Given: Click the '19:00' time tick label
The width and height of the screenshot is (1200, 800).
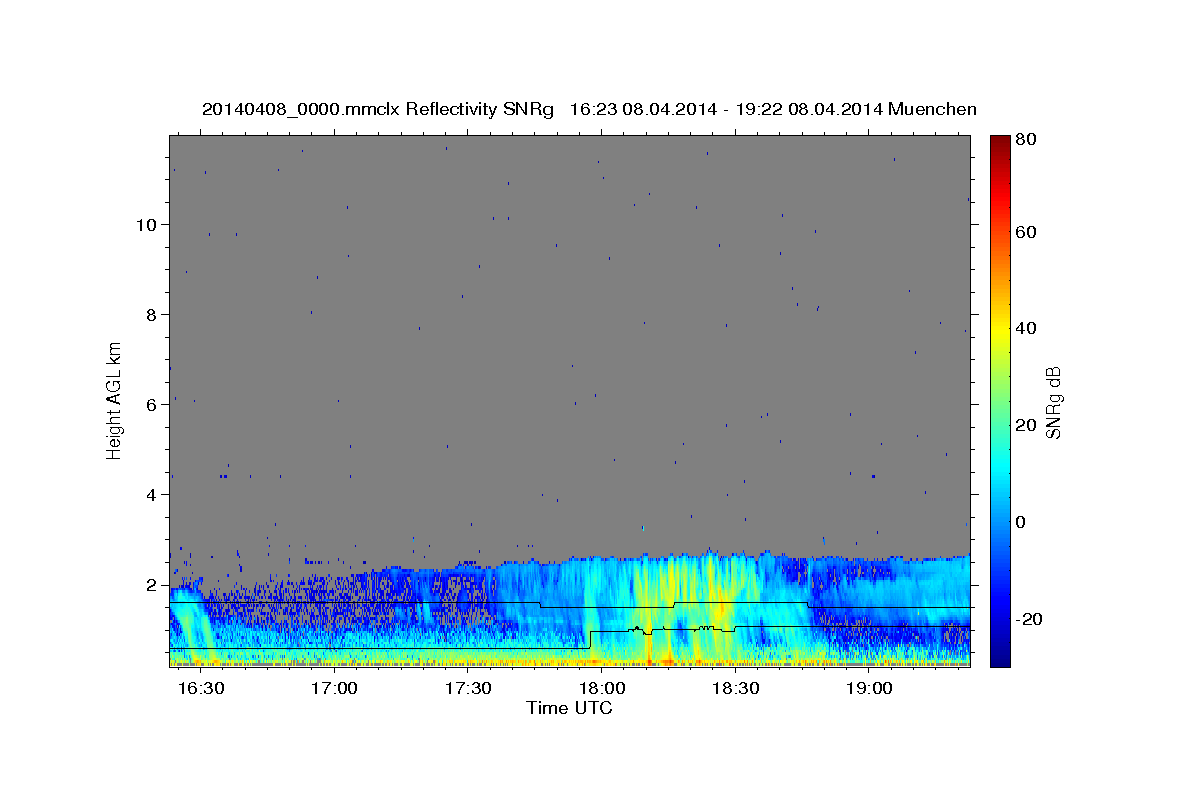Looking at the screenshot, I should (x=870, y=689).
